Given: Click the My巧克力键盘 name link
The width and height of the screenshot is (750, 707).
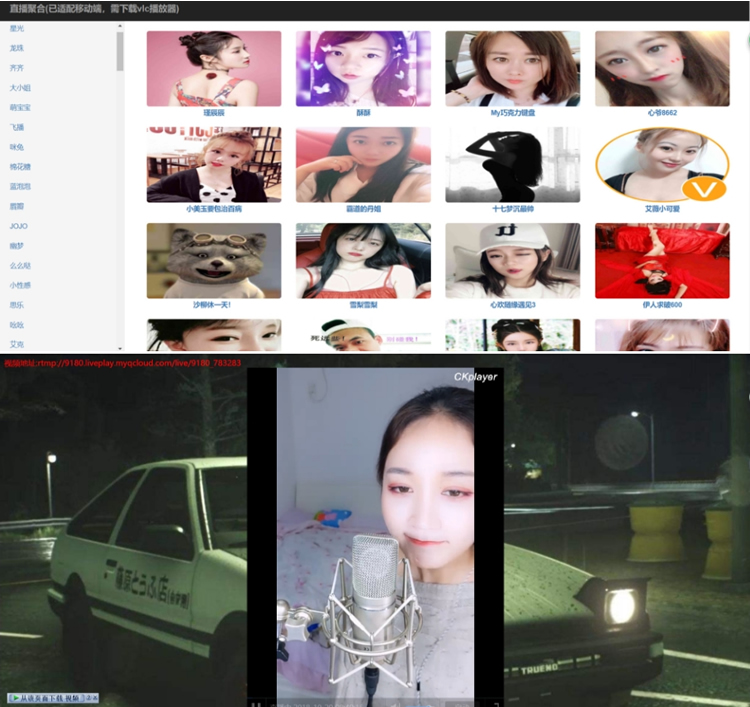Looking at the screenshot, I should [x=512, y=113].
